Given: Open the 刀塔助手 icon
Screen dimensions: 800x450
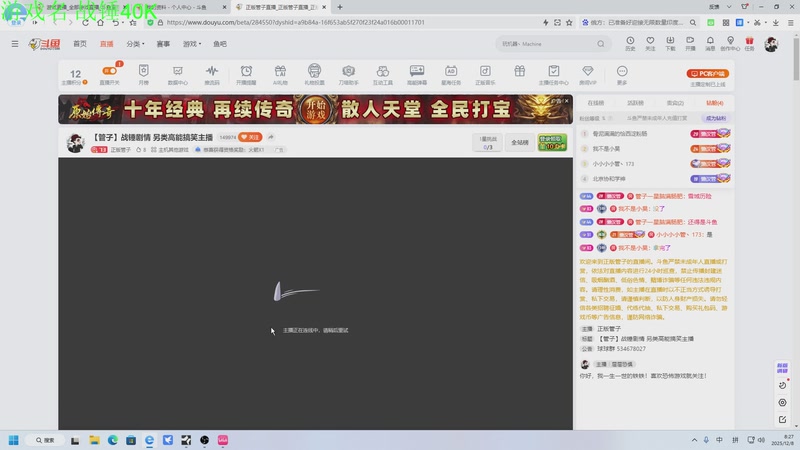Looking at the screenshot, I should (x=348, y=74).
